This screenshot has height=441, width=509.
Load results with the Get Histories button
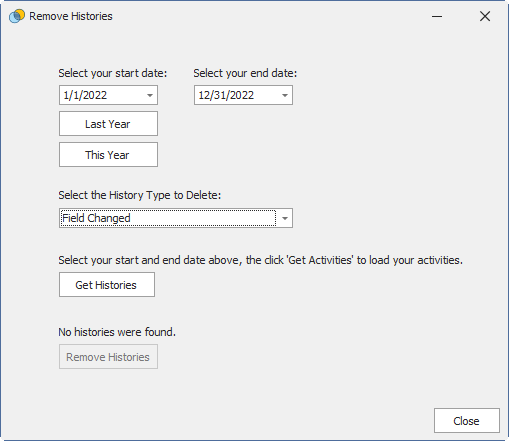(x=107, y=285)
